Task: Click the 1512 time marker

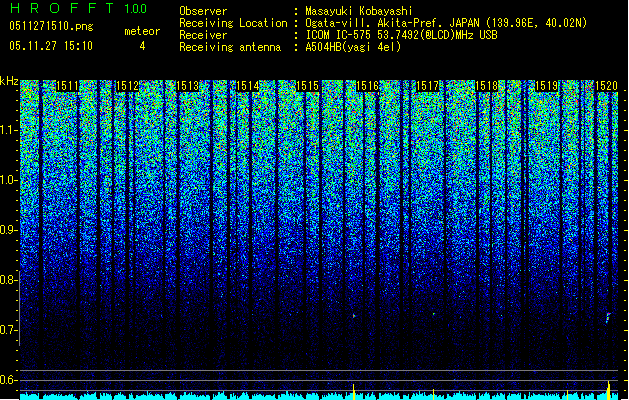Action: 127,86
